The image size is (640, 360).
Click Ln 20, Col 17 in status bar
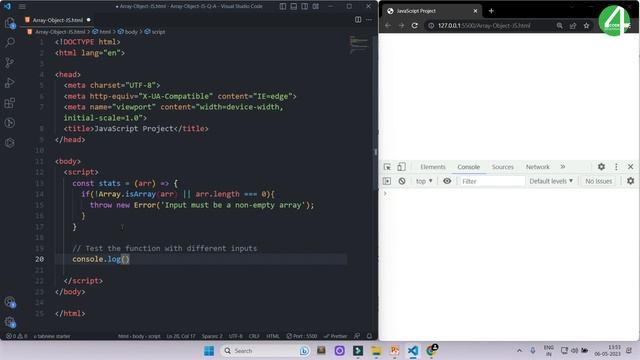click(180, 336)
